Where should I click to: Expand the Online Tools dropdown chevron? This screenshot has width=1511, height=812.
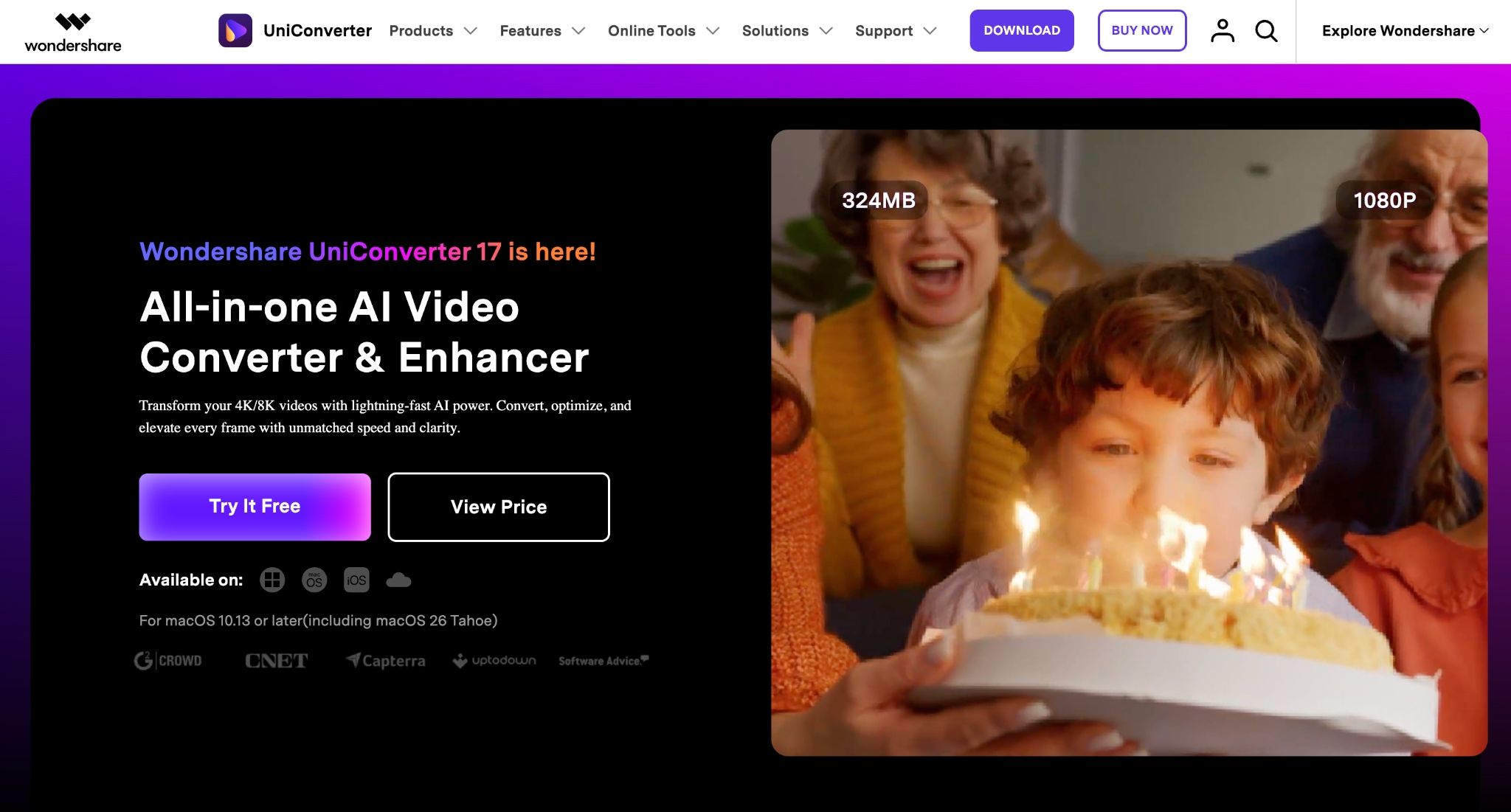(713, 31)
